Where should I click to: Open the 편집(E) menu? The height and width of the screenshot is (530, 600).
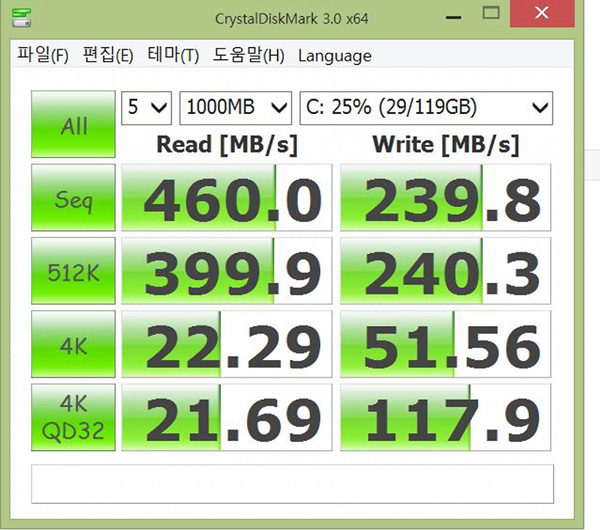pyautogui.click(x=108, y=55)
